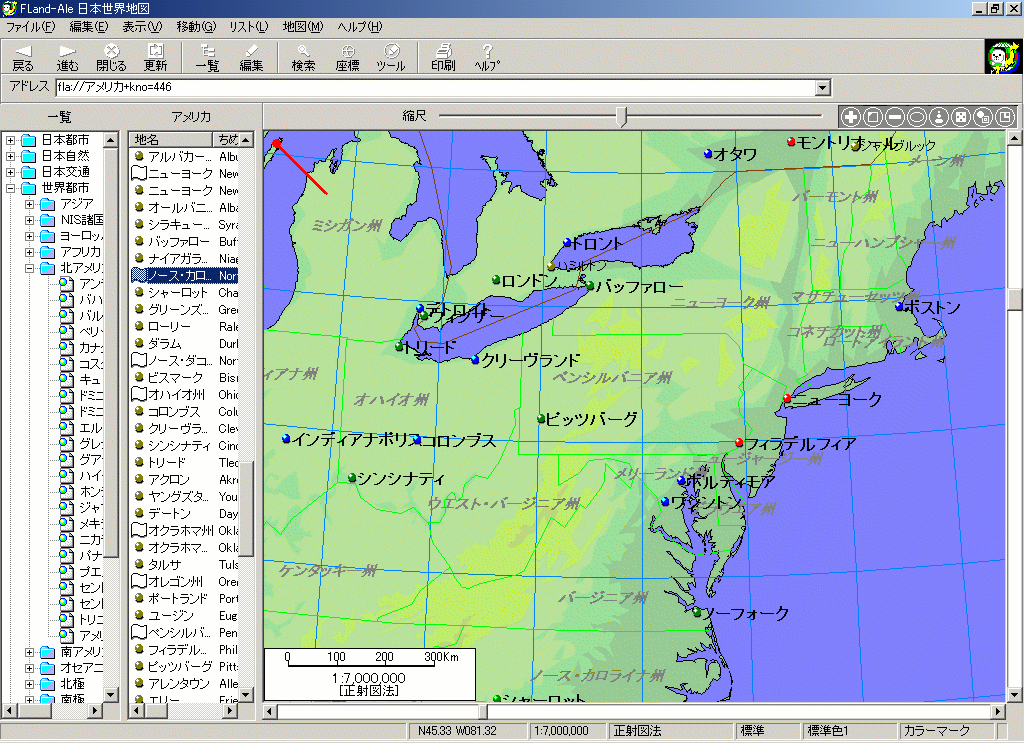Screen dimensions: 1024x743
Task: Click the green marker at ピッツバーグ on map
Action: point(541,419)
